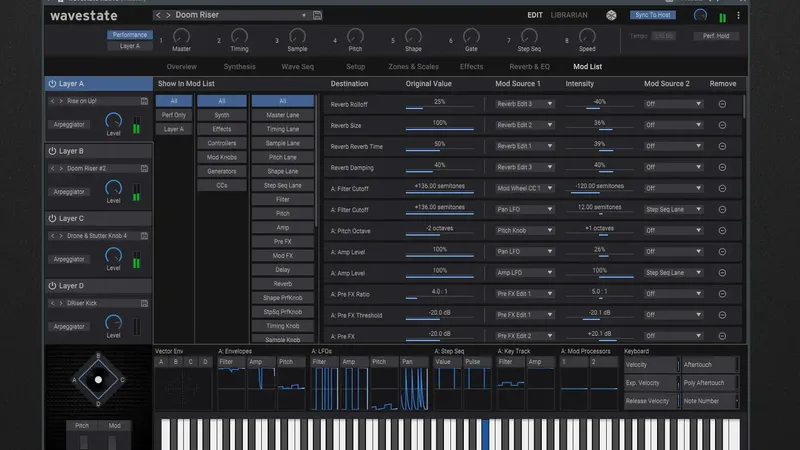Open the Reverb & EQ tab

click(x=530, y=67)
